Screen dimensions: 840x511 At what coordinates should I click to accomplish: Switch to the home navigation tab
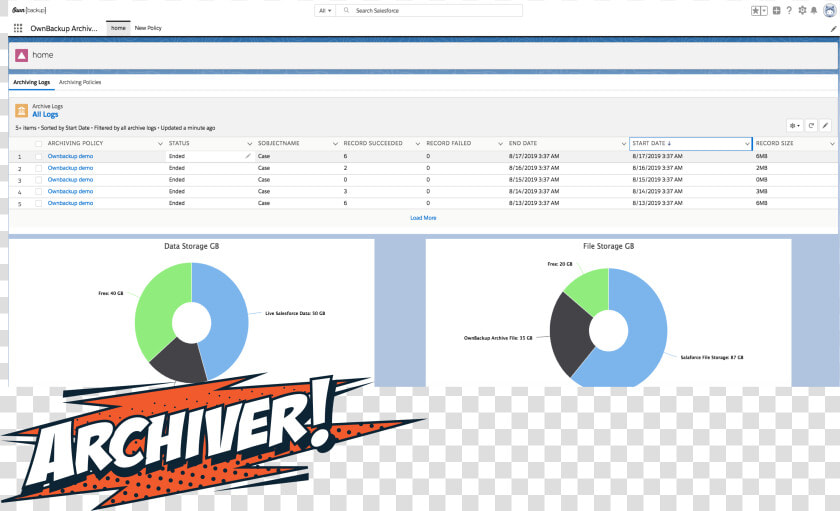pyautogui.click(x=118, y=28)
